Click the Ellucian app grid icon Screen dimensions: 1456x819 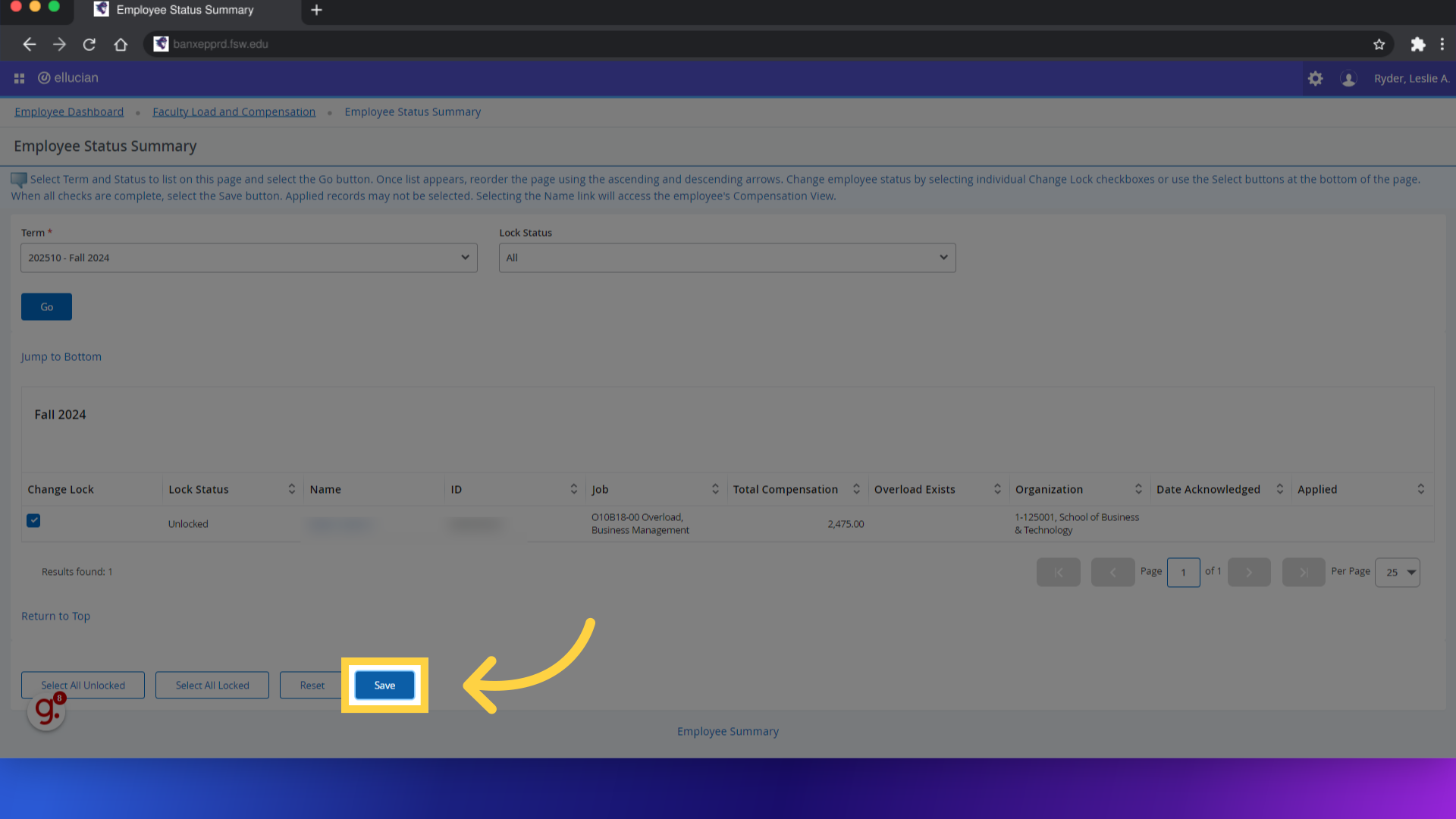tap(19, 78)
